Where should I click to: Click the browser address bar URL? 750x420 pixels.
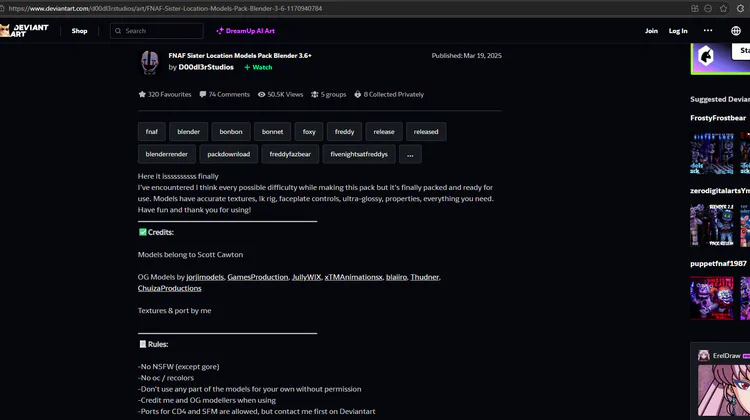pos(165,9)
